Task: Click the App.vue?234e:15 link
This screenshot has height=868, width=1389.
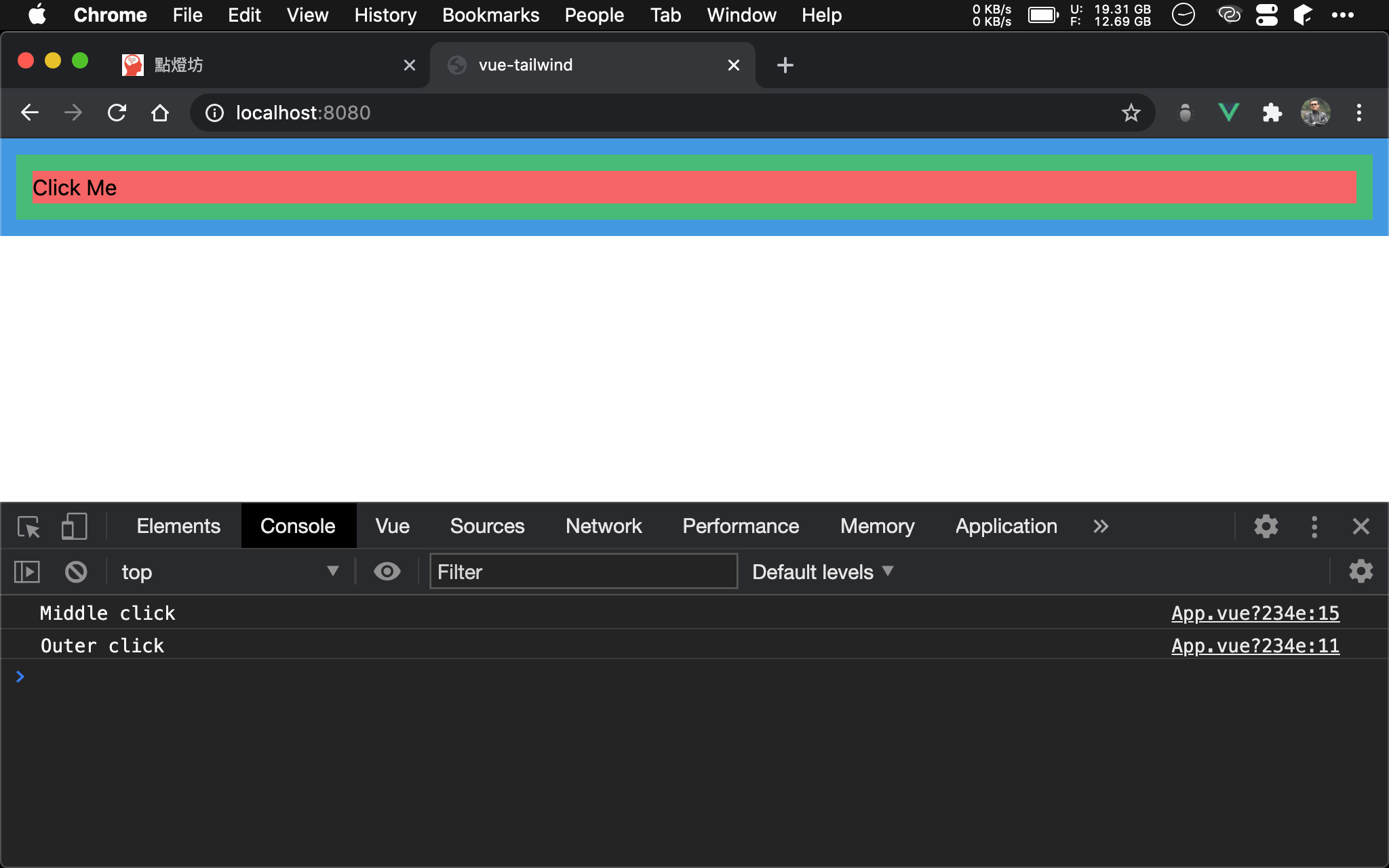Action: [1255, 613]
